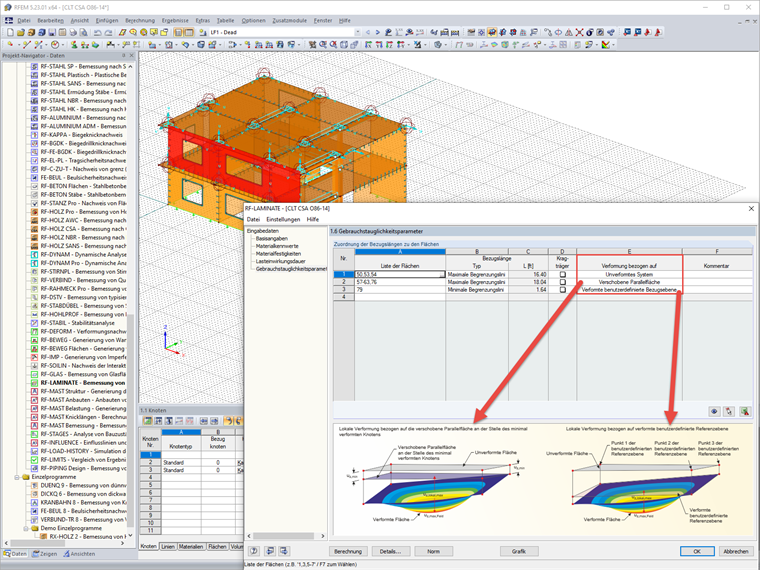Switch to the Linien table tab
This screenshot has width=760, height=570.
pyautogui.click(x=168, y=547)
